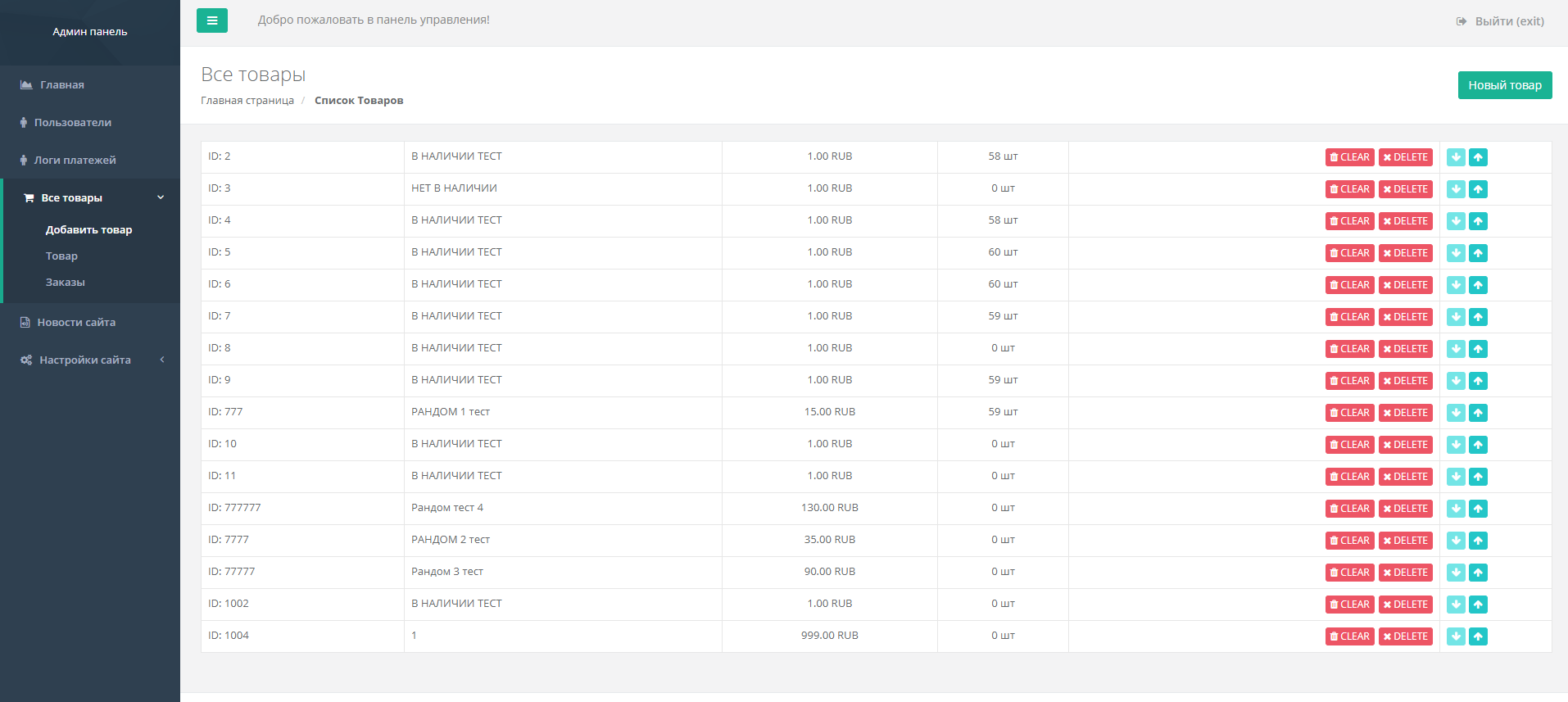Expand the Настройки сайта submenu chevron

[162, 360]
